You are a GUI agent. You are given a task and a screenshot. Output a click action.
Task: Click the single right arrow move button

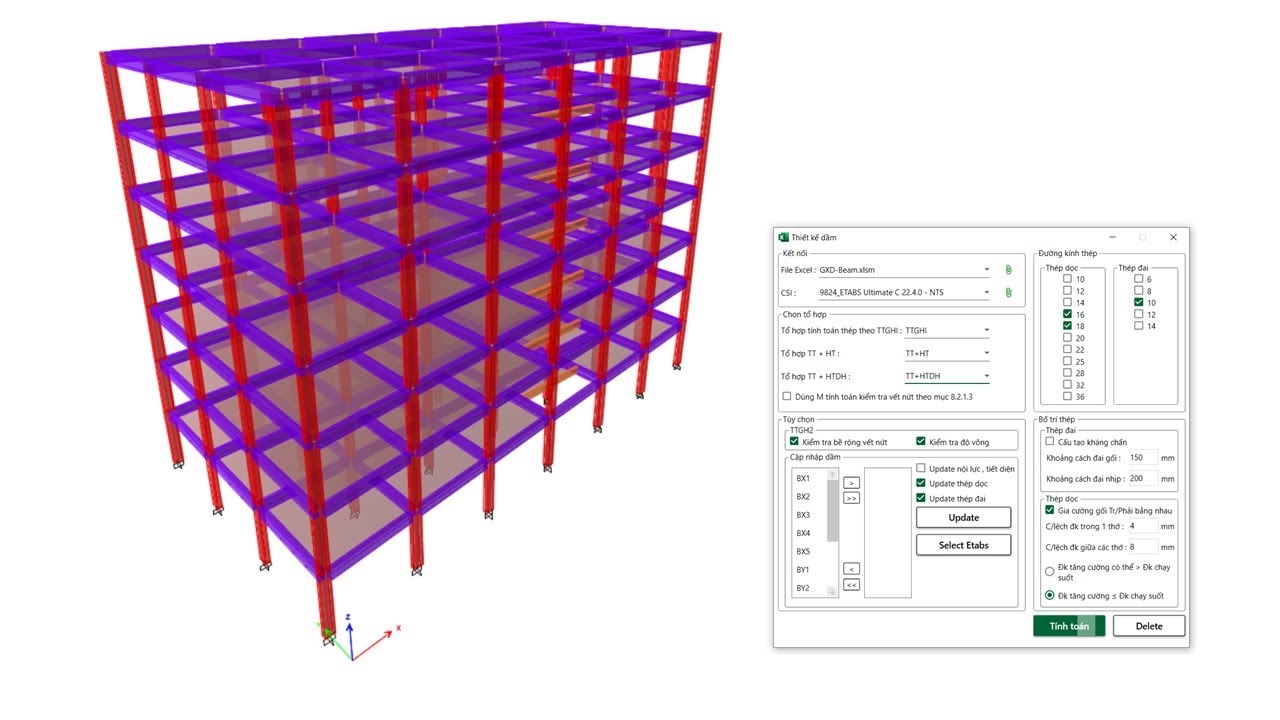point(851,482)
